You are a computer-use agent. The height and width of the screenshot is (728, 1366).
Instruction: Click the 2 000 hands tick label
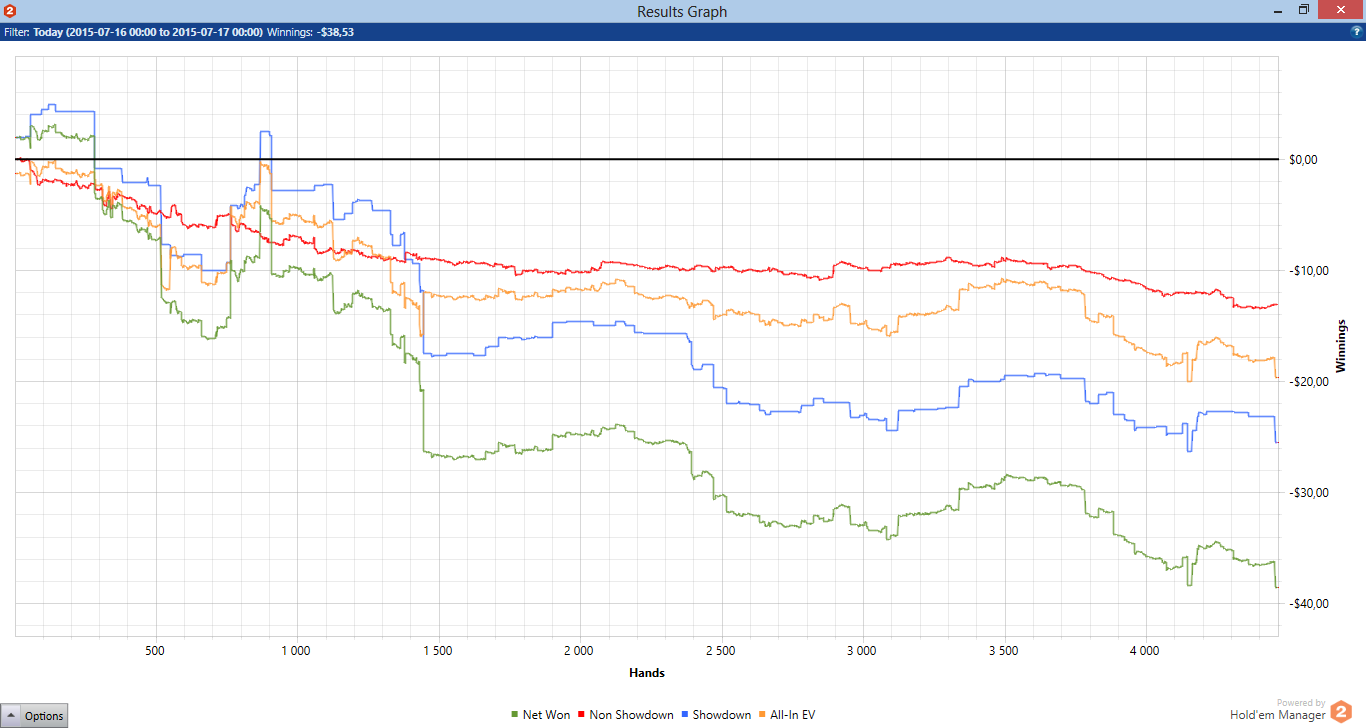pyautogui.click(x=579, y=650)
